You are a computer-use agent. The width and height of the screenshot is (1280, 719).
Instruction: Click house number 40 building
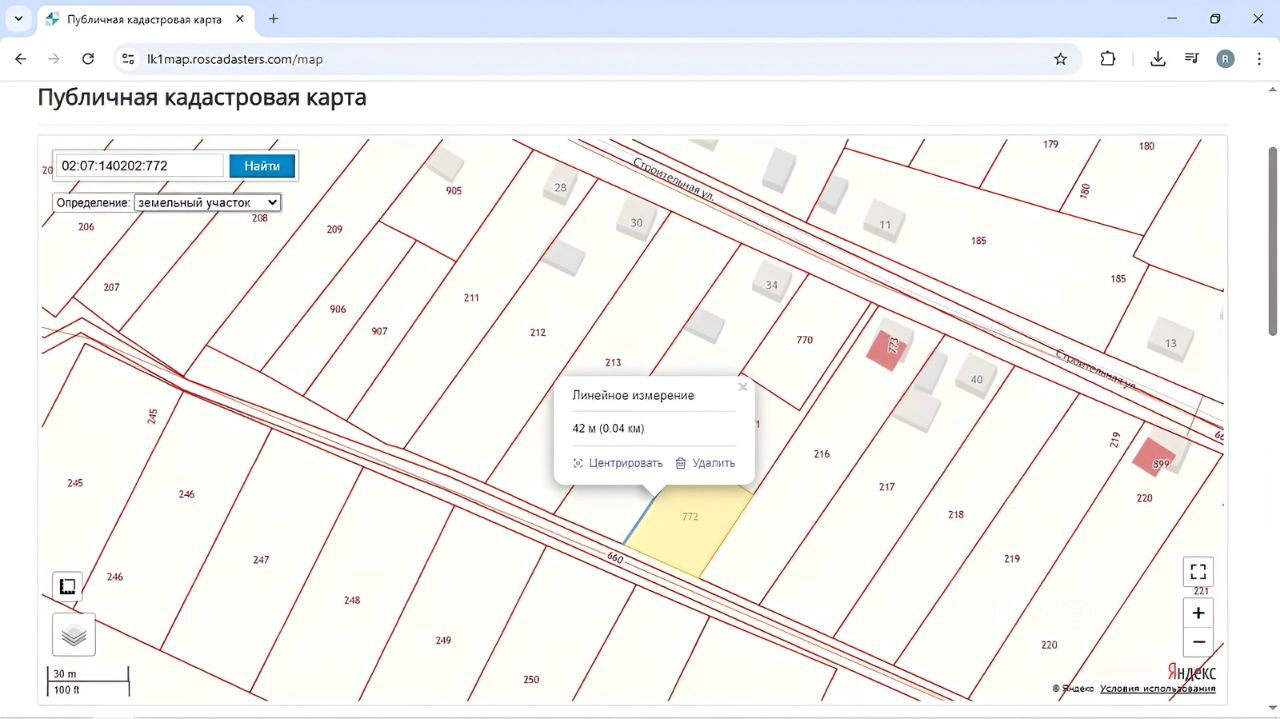(976, 378)
